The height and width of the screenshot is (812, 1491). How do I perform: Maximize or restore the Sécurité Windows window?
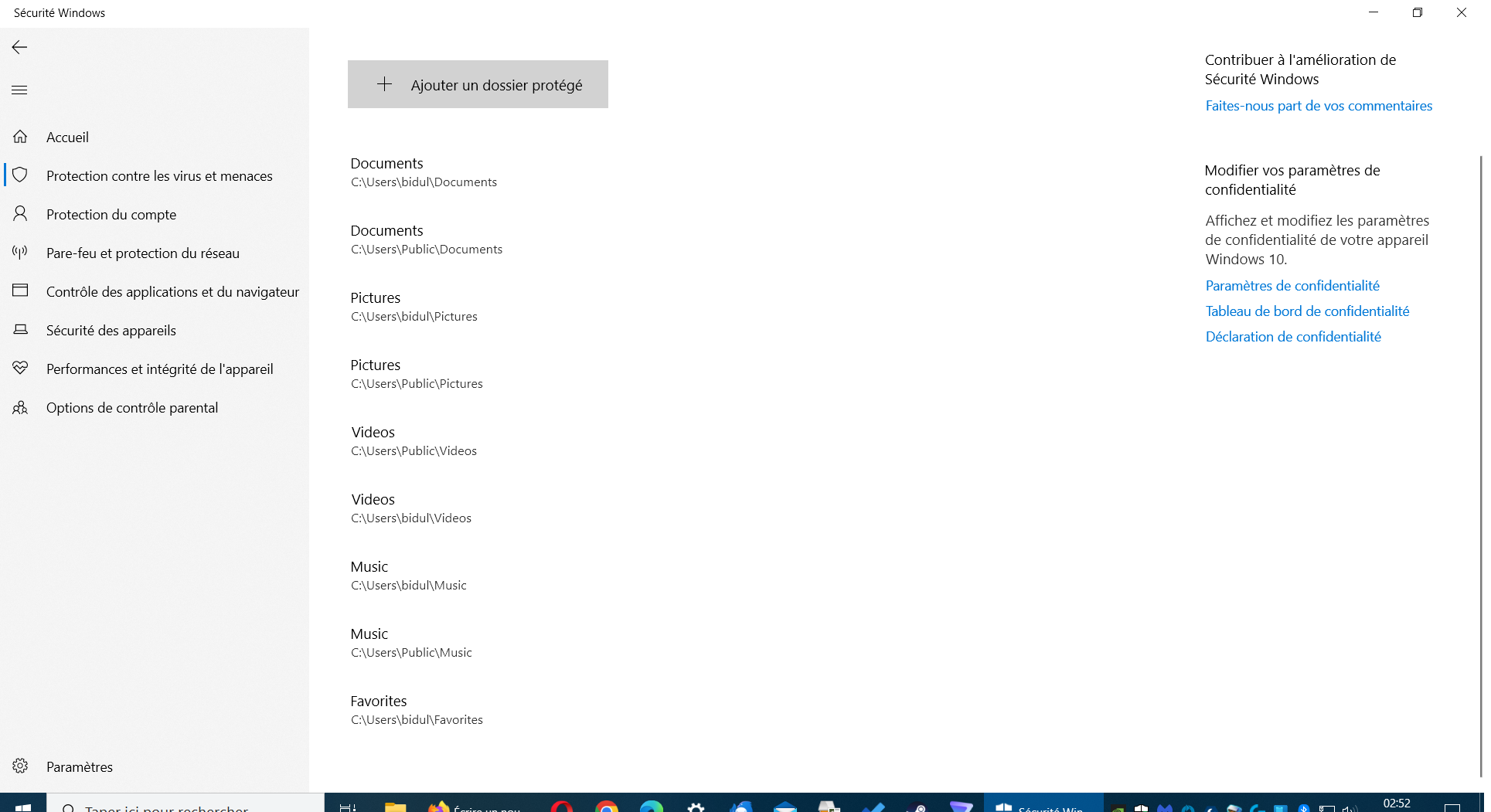(x=1418, y=12)
